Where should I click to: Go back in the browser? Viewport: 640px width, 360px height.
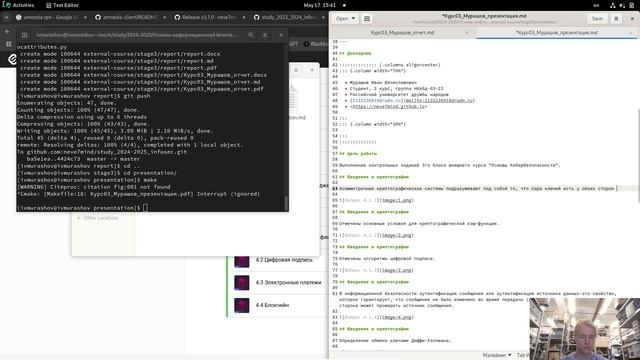point(7,31)
